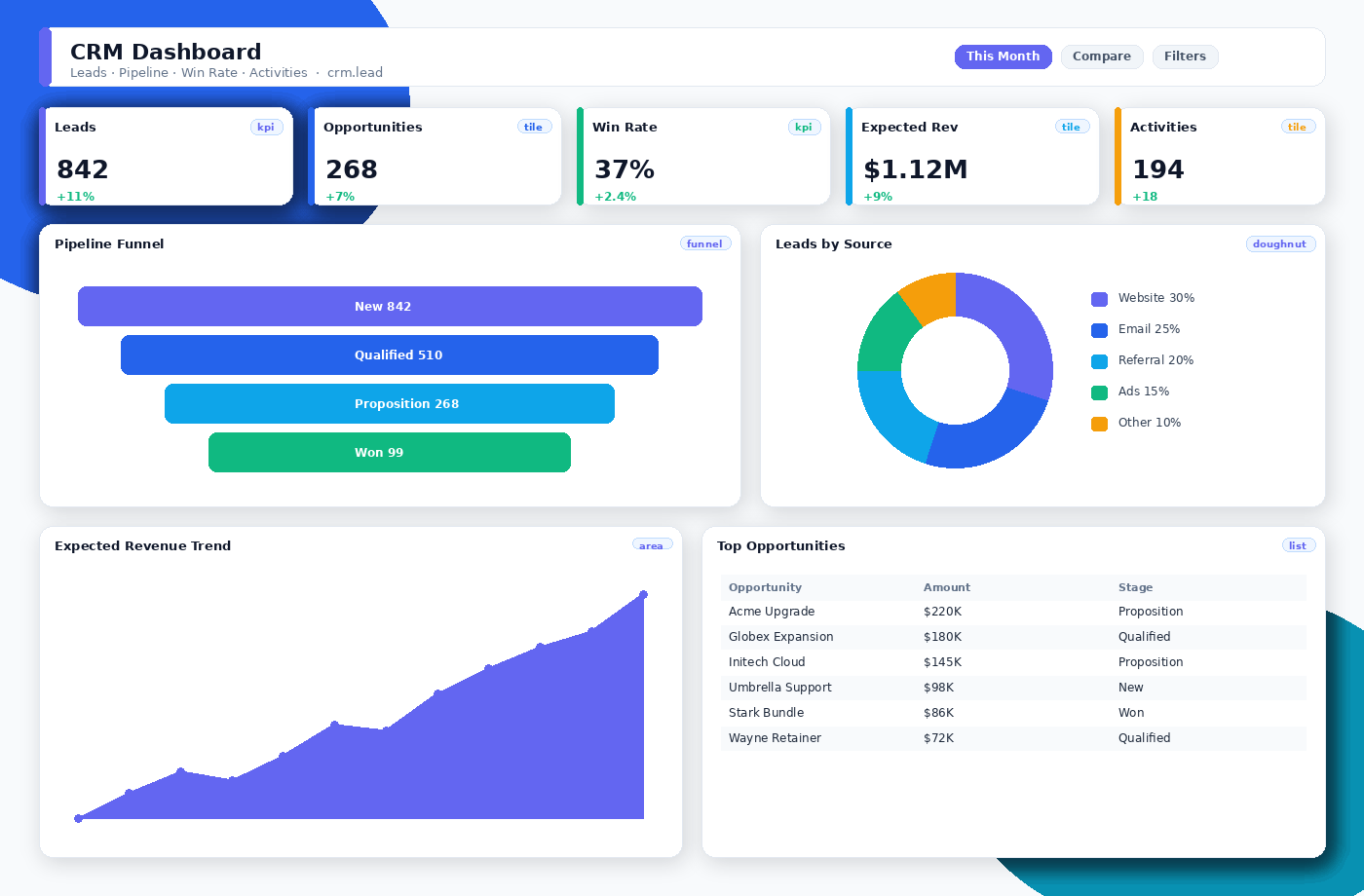
Task: Open the Initech Cloud opportunity
Action: click(x=1013, y=662)
